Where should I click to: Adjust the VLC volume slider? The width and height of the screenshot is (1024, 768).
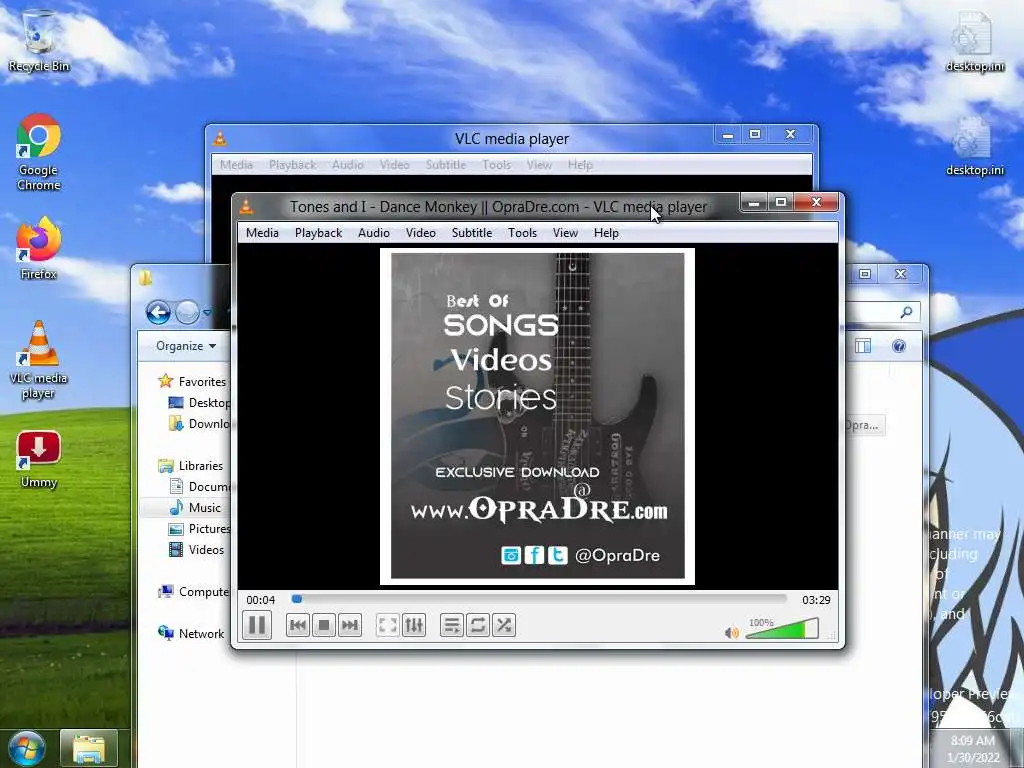(x=782, y=629)
